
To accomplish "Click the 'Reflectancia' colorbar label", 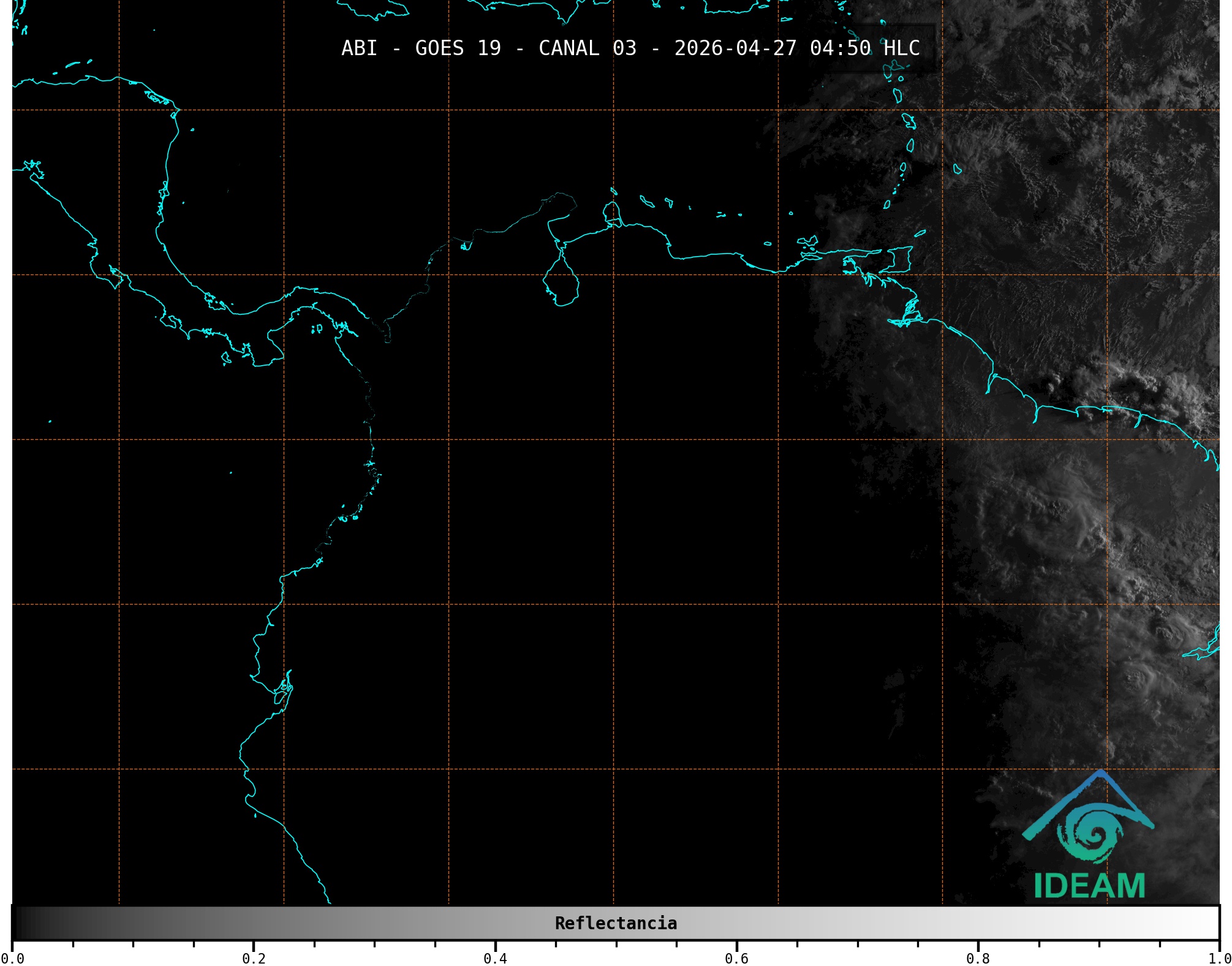I will 616,923.
